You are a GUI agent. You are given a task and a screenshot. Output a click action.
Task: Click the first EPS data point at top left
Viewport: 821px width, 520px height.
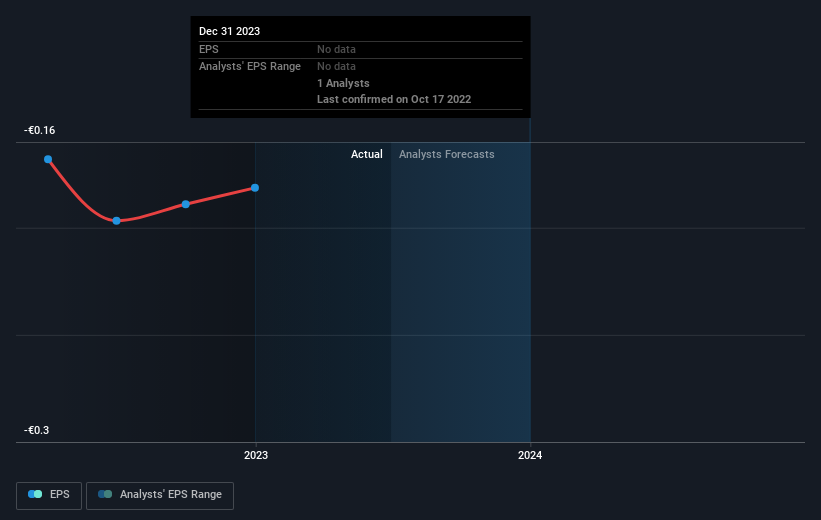[x=48, y=159]
